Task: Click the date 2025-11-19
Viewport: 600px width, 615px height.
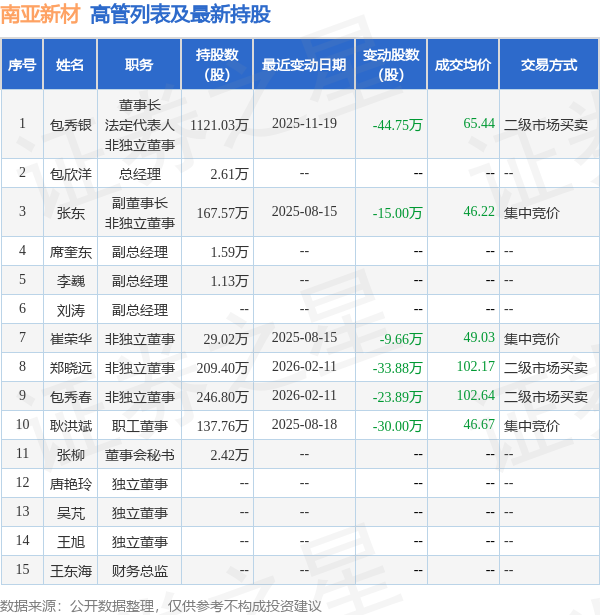Action: coord(304,124)
